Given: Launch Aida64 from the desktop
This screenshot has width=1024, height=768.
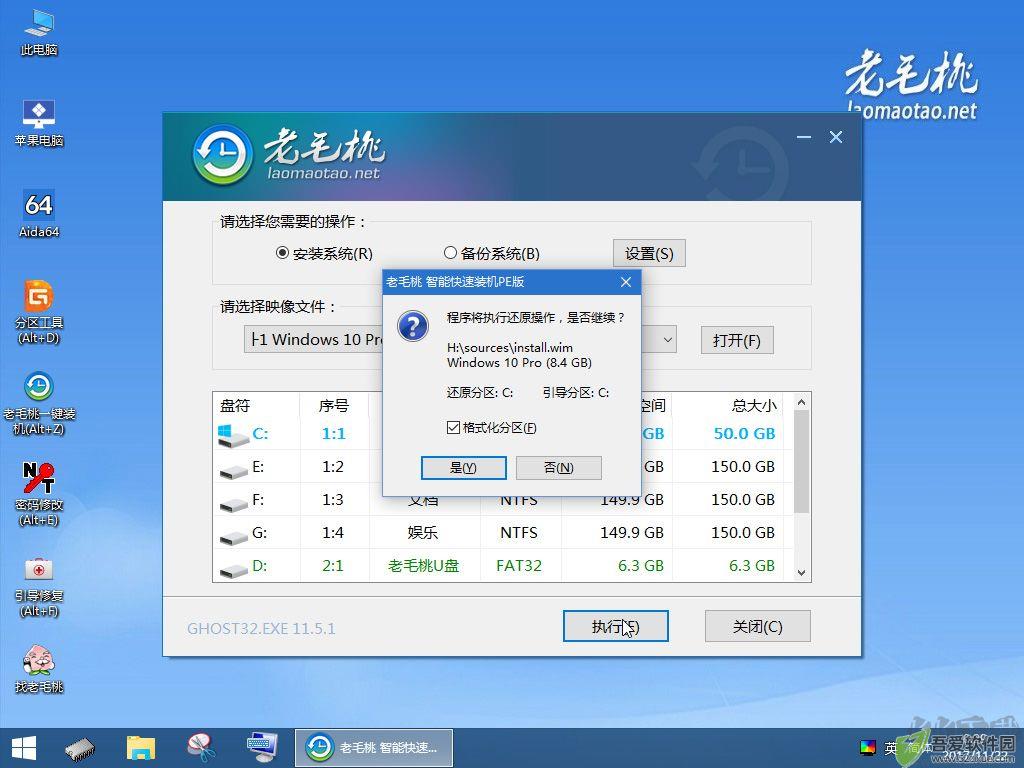Looking at the screenshot, I should click(39, 214).
